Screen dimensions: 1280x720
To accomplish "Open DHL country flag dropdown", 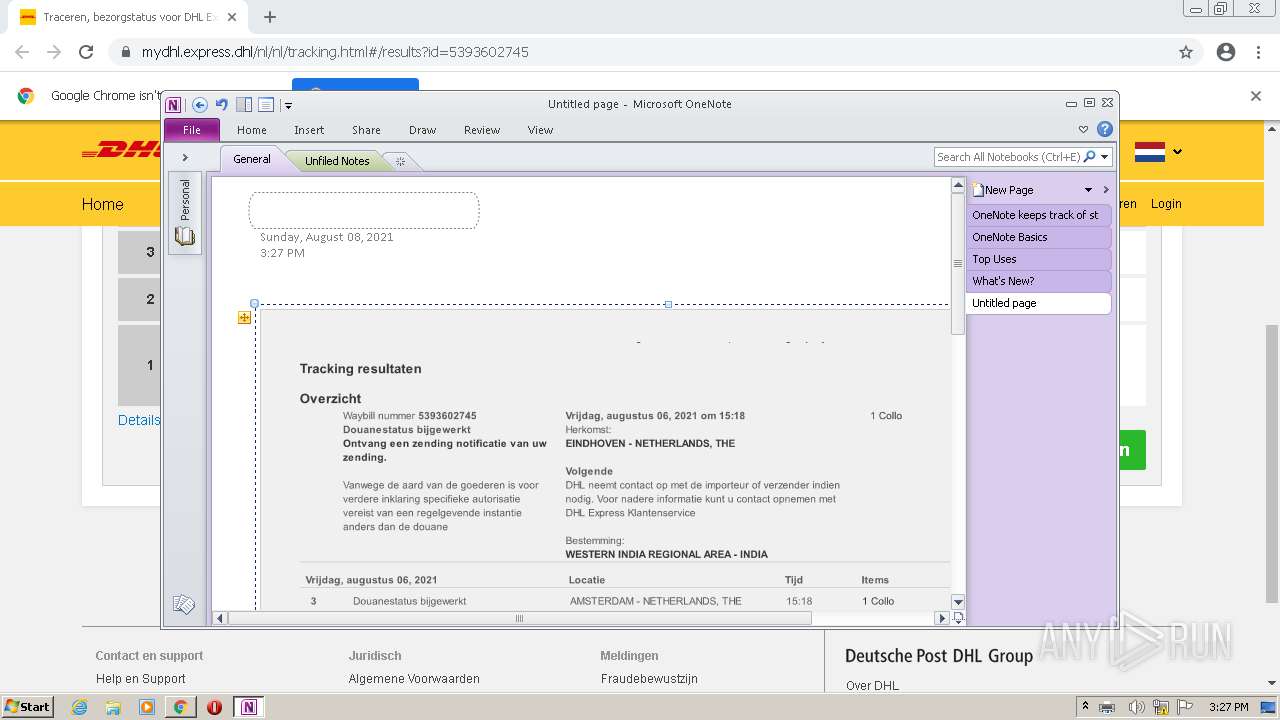I will [1159, 152].
